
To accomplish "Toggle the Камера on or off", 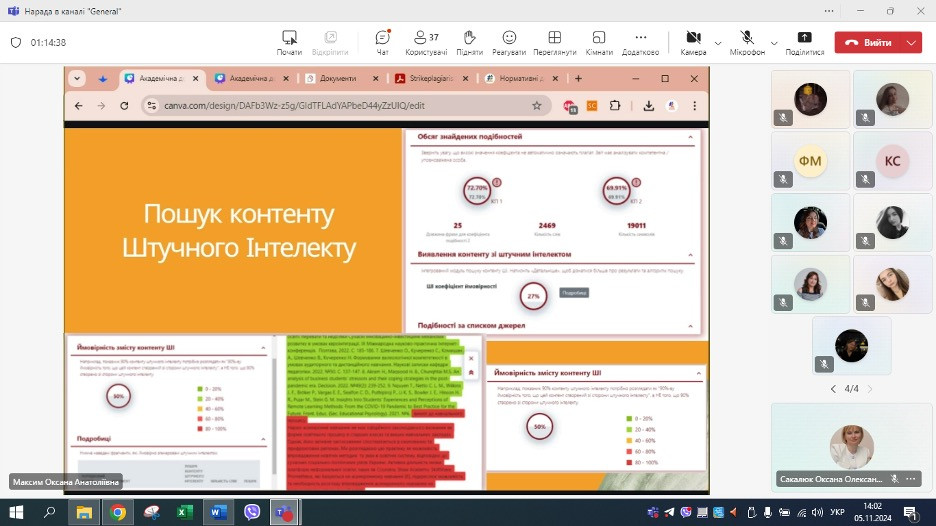I will point(693,43).
